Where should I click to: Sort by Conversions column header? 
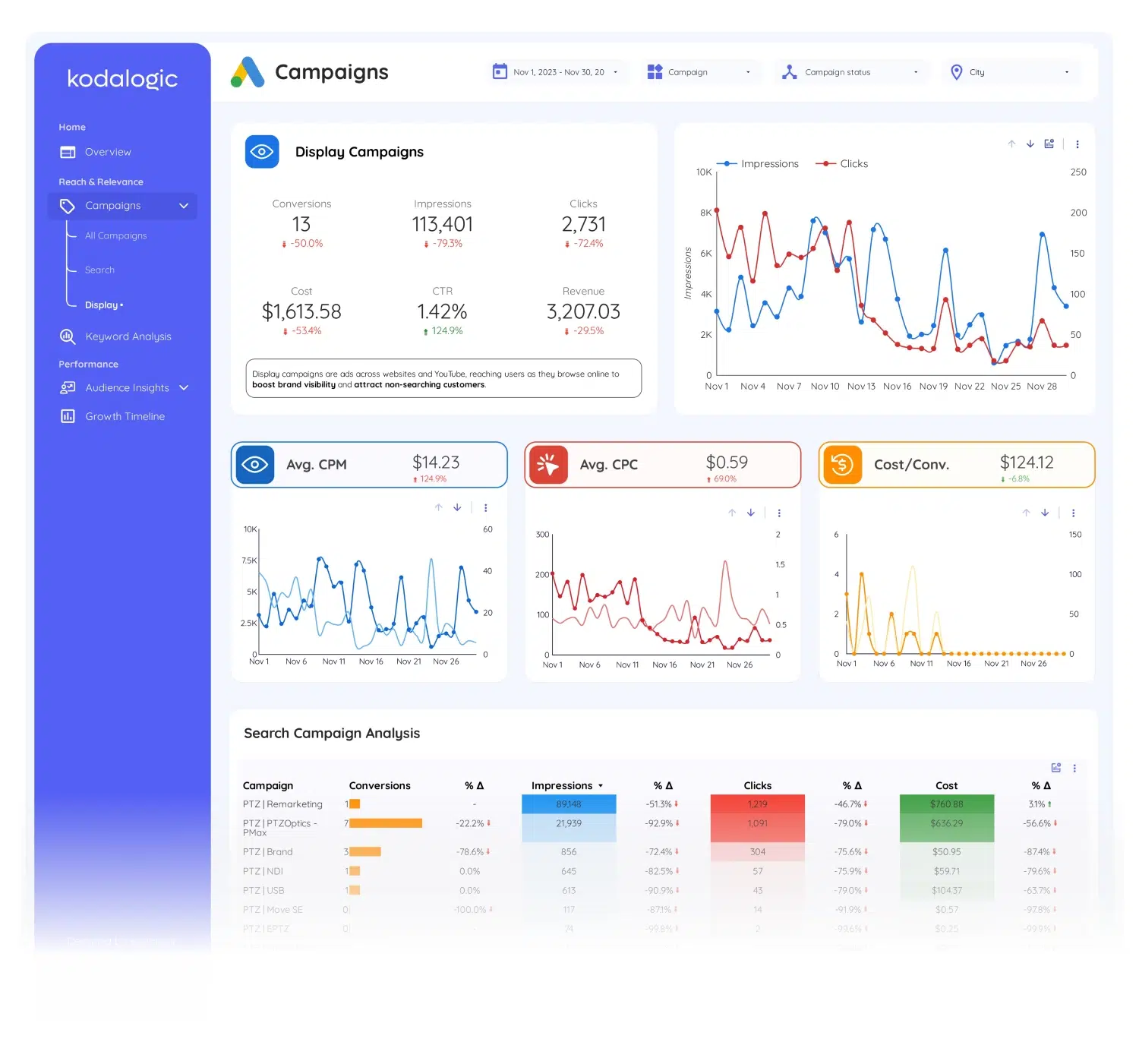tap(380, 785)
